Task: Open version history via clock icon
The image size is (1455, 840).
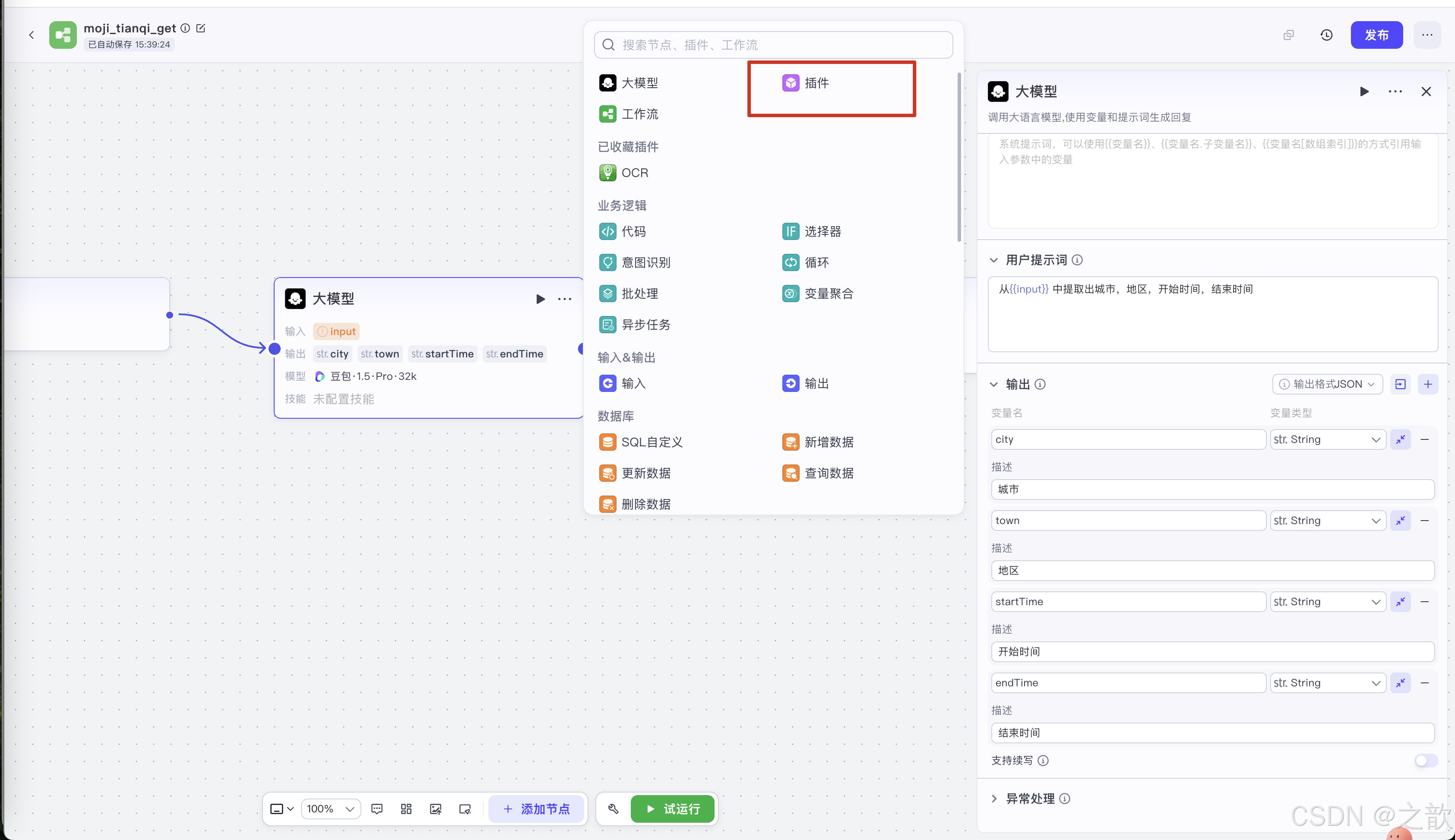Action: [1326, 35]
